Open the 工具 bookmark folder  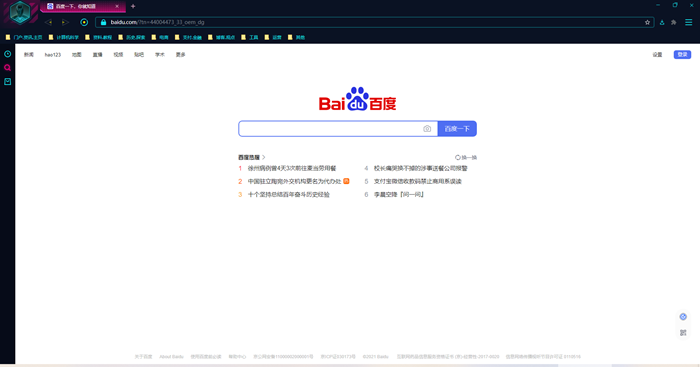(250, 38)
